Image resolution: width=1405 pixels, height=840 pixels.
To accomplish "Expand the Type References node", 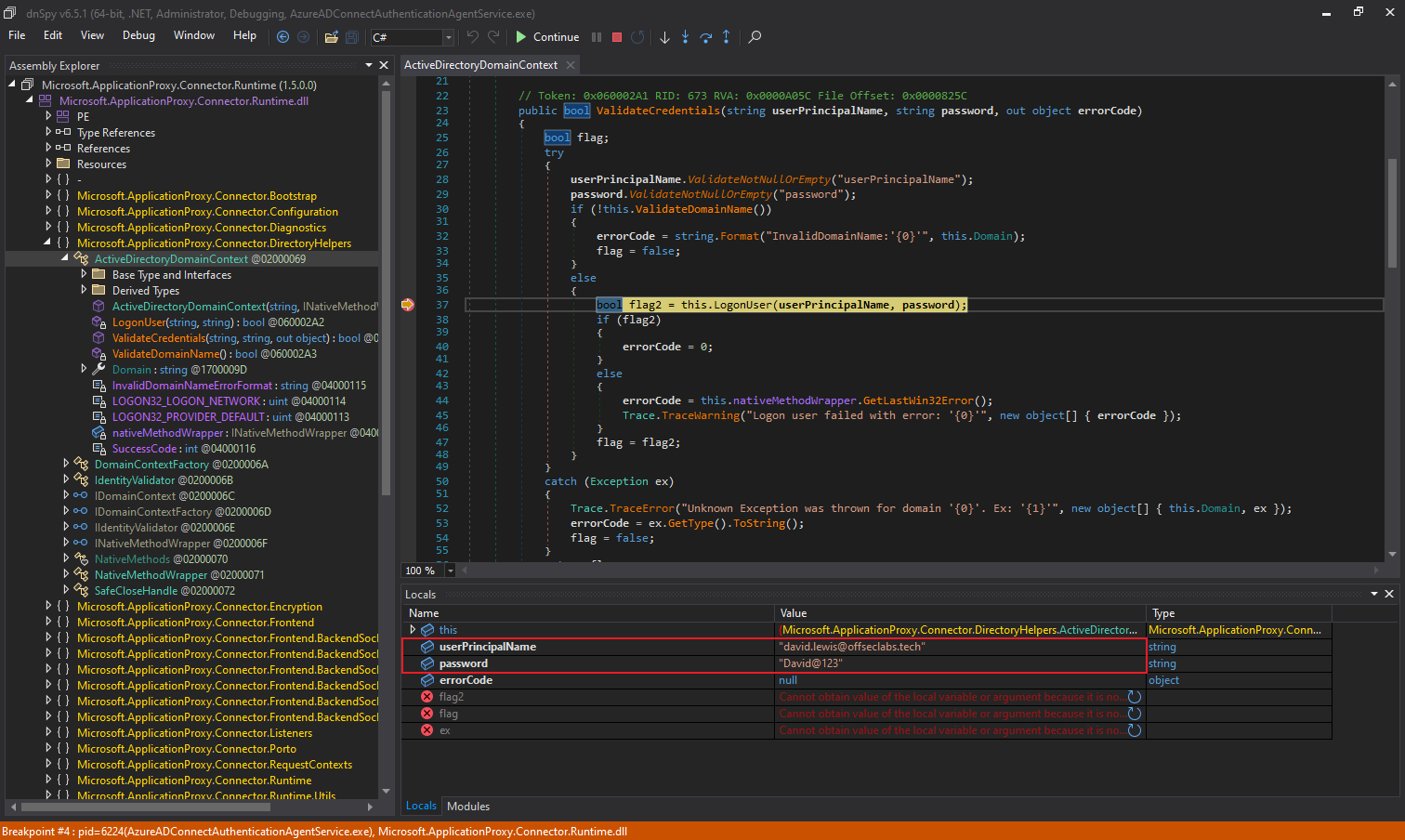I will pos(48,132).
